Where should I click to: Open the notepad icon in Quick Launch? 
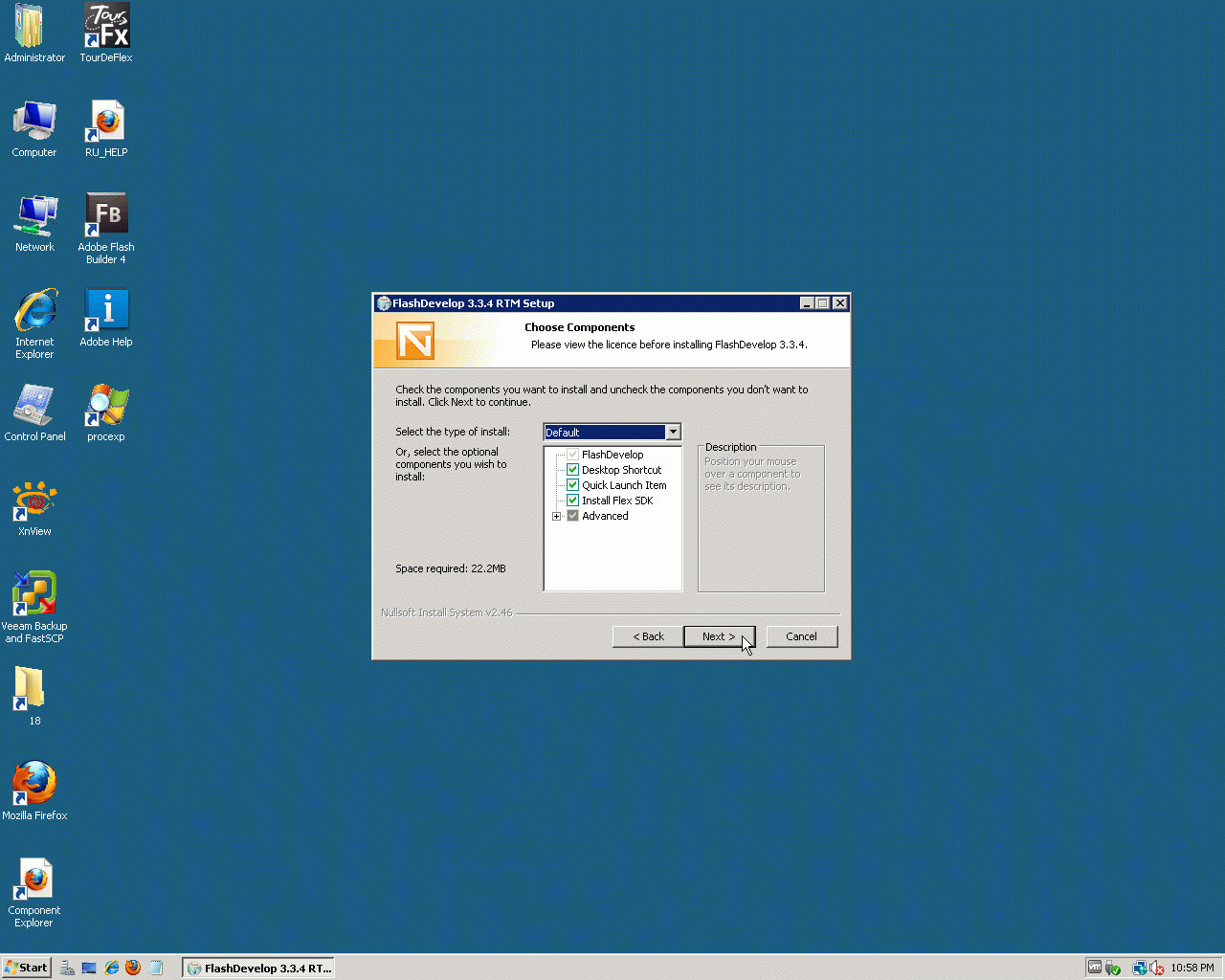[155, 968]
